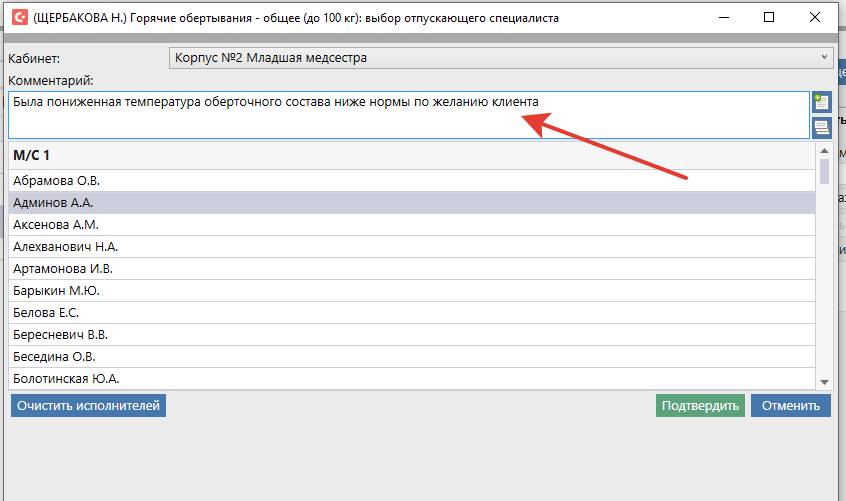Viewport: 846px width, 501px height.
Task: Click the red app logo in title bar
Action: coord(18,18)
